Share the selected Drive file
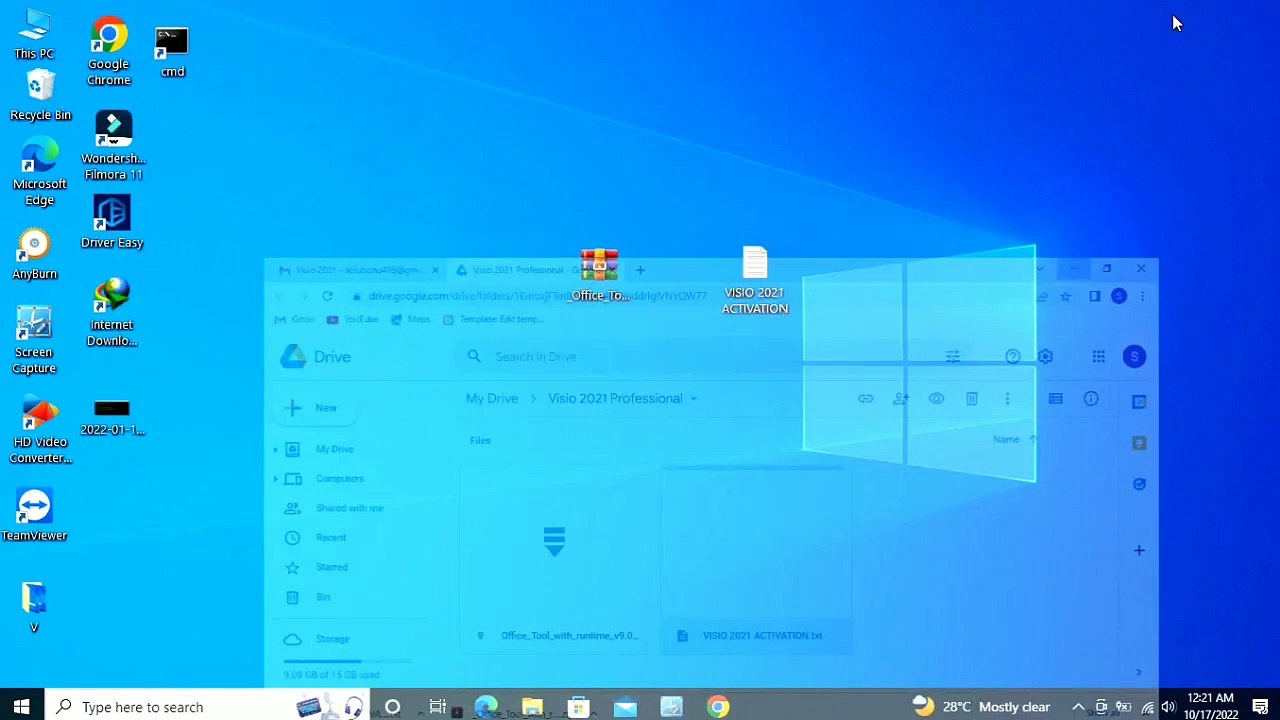 pyautogui.click(x=900, y=399)
